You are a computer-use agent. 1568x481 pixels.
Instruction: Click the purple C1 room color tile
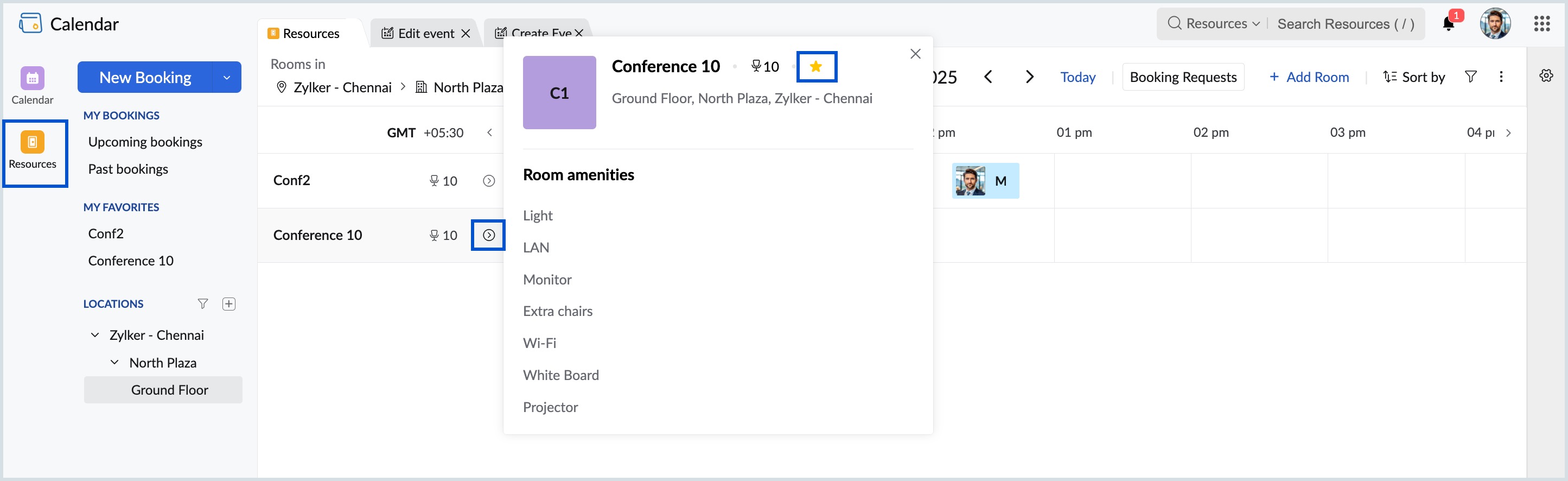click(559, 92)
